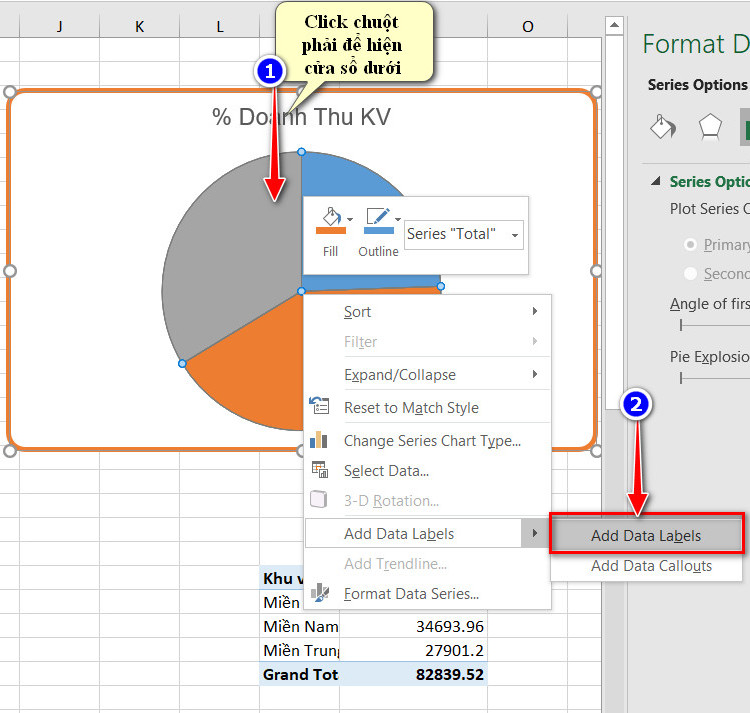Viewport: 750px width, 713px height.
Task: Click Series Options heading in Format pane
Action: (x=698, y=85)
